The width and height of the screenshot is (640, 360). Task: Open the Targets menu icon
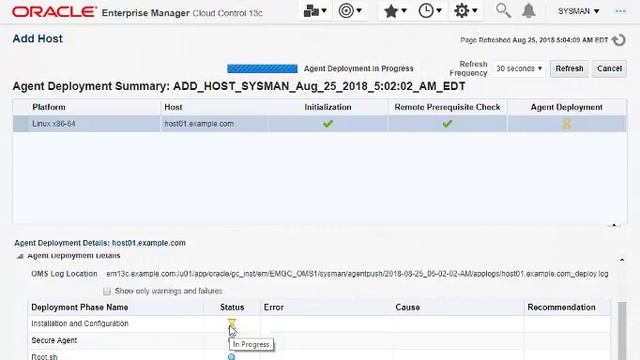[350, 11]
